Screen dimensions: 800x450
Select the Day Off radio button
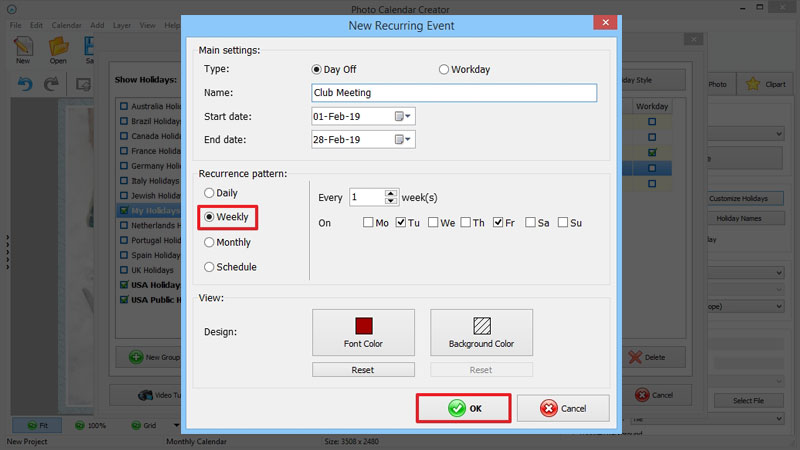click(316, 69)
